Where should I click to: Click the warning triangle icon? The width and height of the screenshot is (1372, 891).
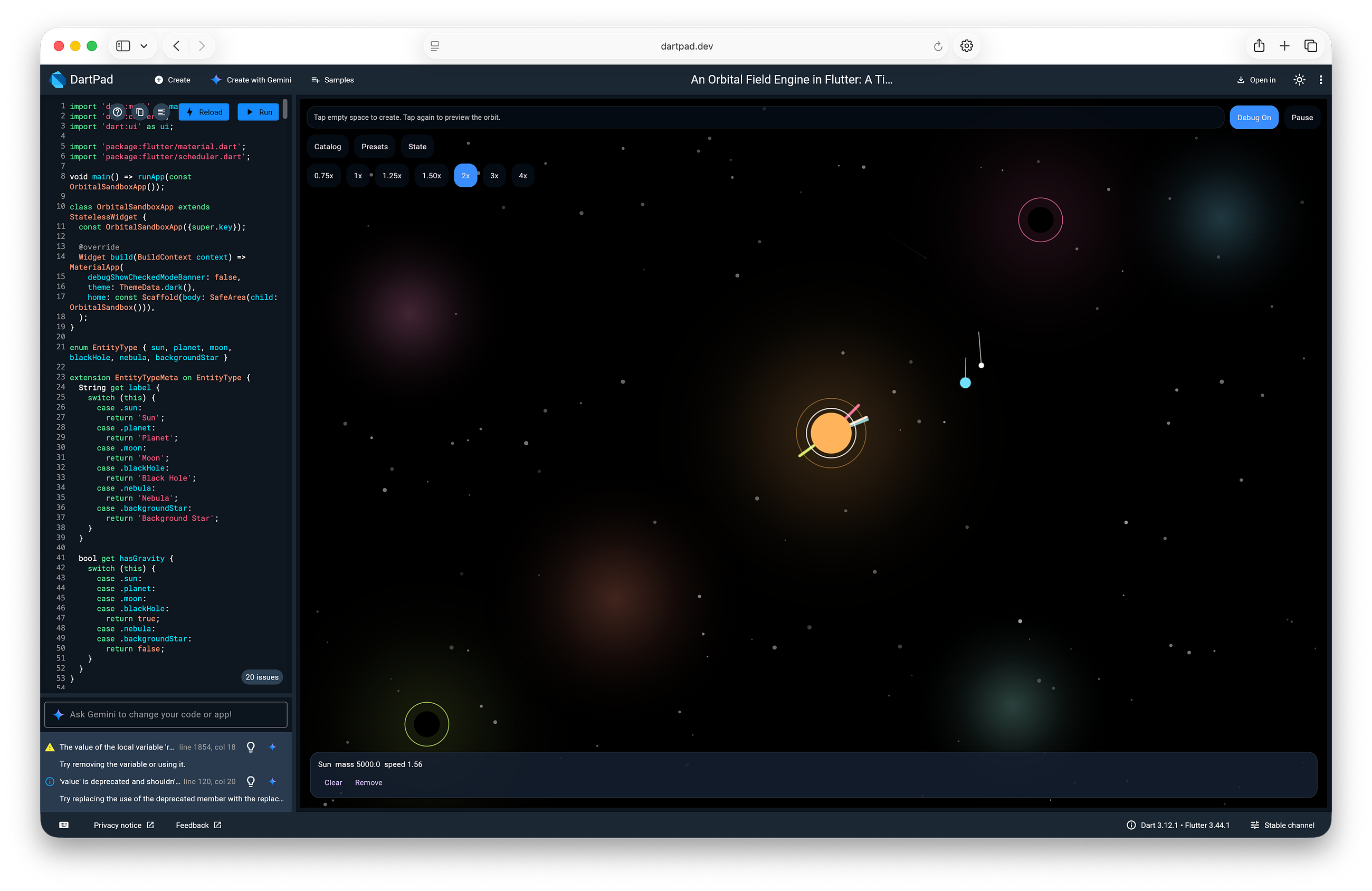coord(50,747)
